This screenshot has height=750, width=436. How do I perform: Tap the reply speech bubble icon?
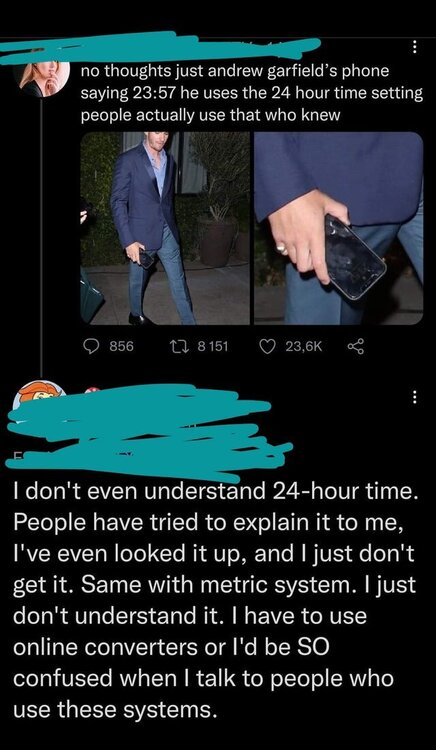(92, 345)
